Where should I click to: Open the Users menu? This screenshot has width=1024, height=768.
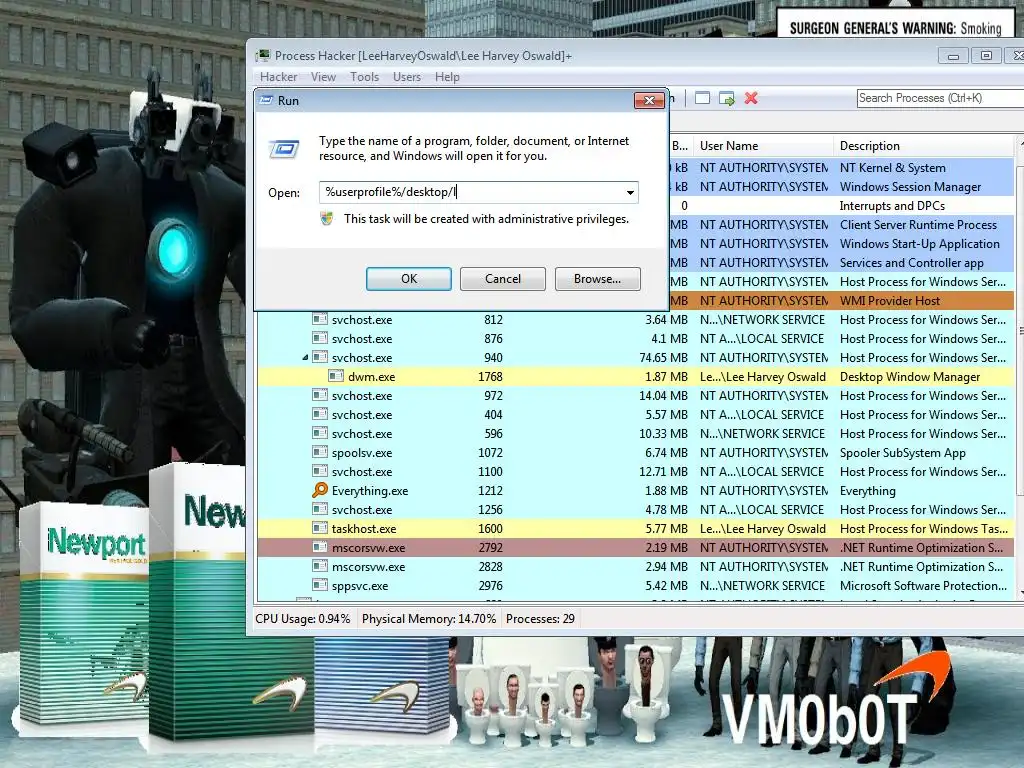coord(407,76)
